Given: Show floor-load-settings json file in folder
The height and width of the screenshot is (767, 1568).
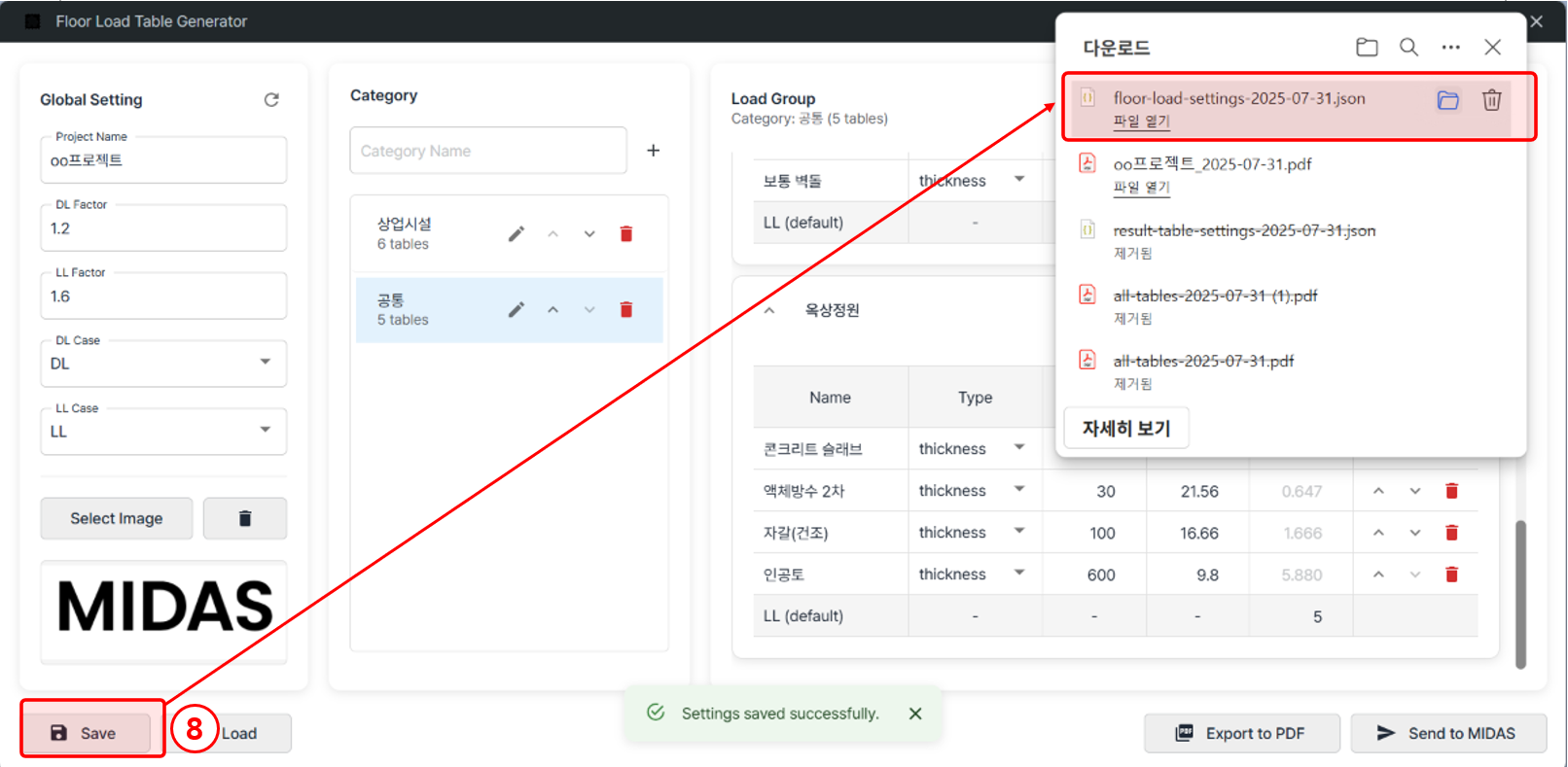Looking at the screenshot, I should pos(1447,100).
